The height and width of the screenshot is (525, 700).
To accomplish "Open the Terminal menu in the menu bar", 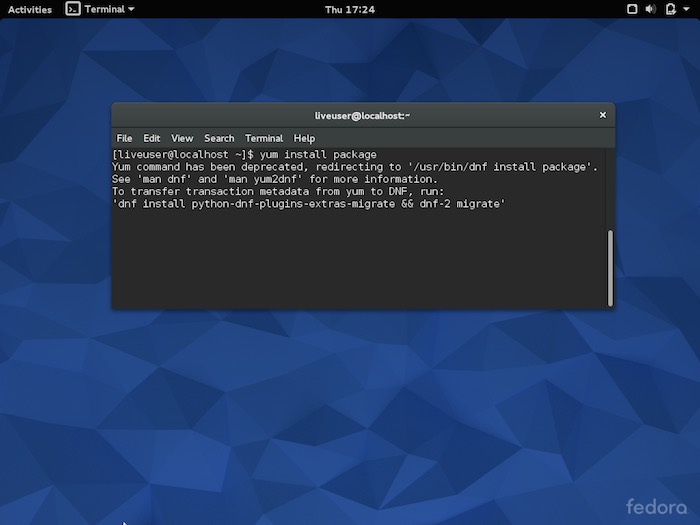I will [264, 138].
